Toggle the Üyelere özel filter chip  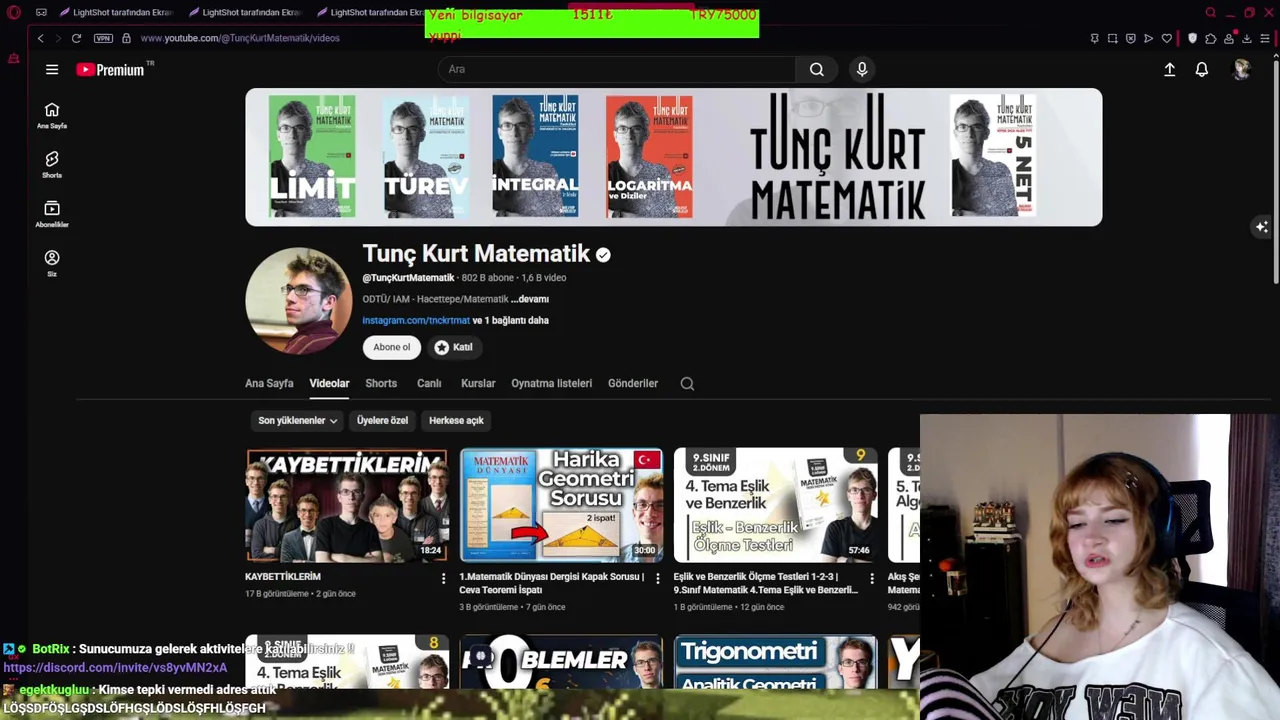(x=382, y=421)
